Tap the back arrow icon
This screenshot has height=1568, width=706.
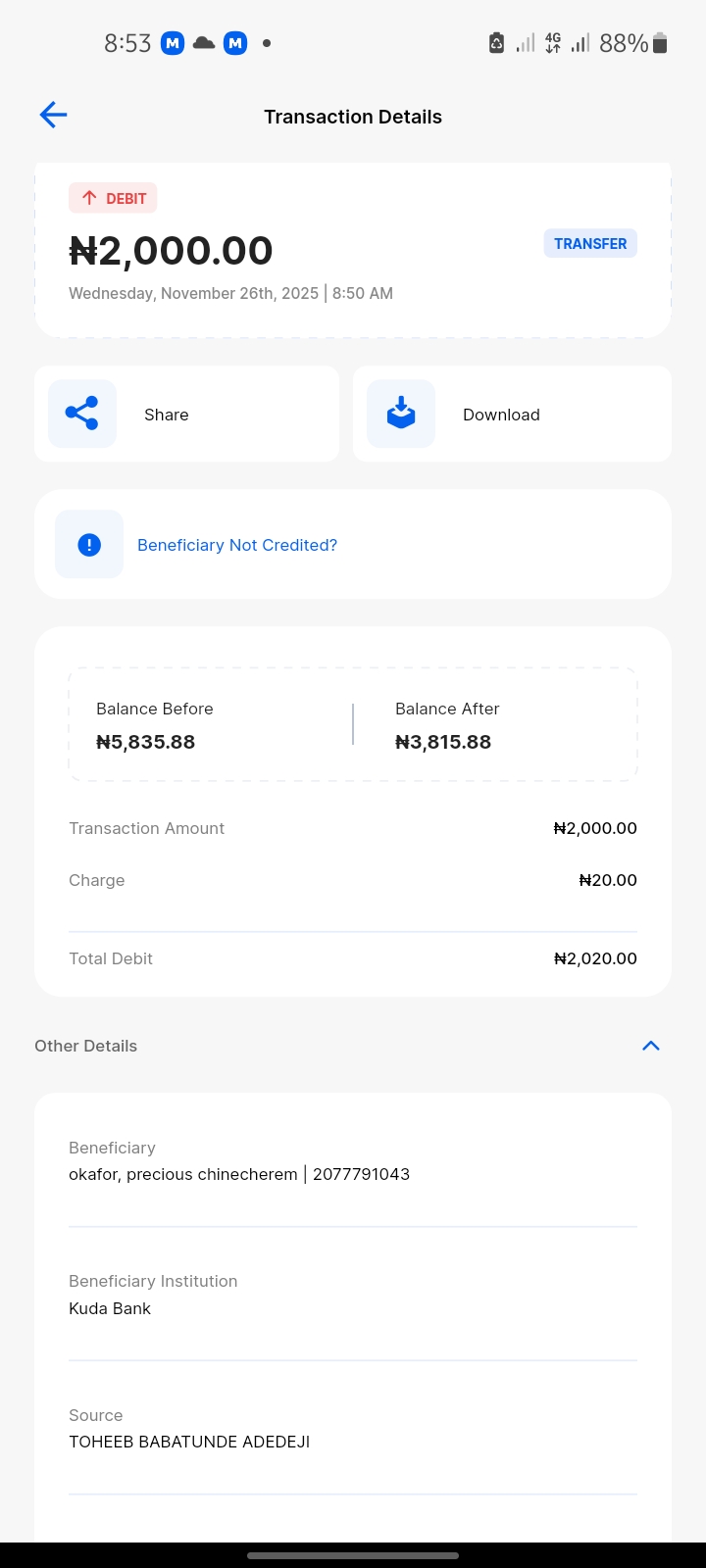pyautogui.click(x=53, y=116)
